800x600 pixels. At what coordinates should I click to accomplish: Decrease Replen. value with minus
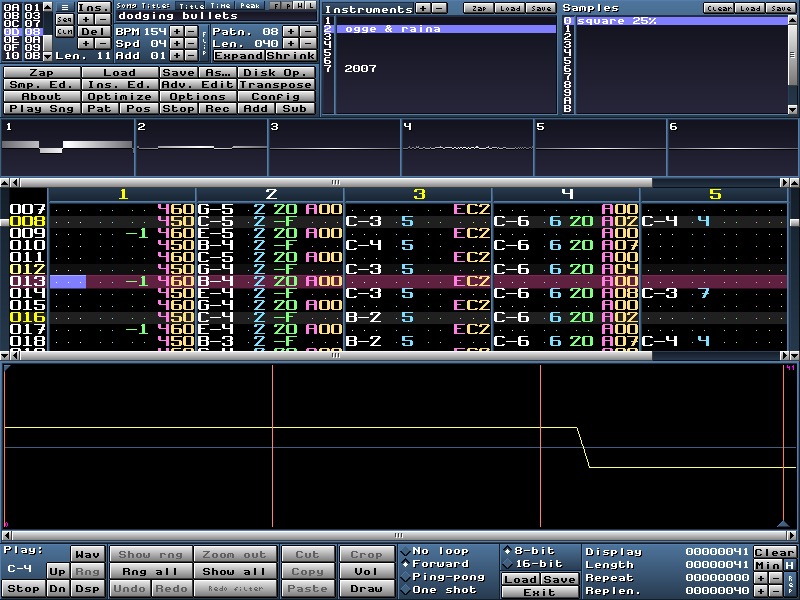[776, 591]
